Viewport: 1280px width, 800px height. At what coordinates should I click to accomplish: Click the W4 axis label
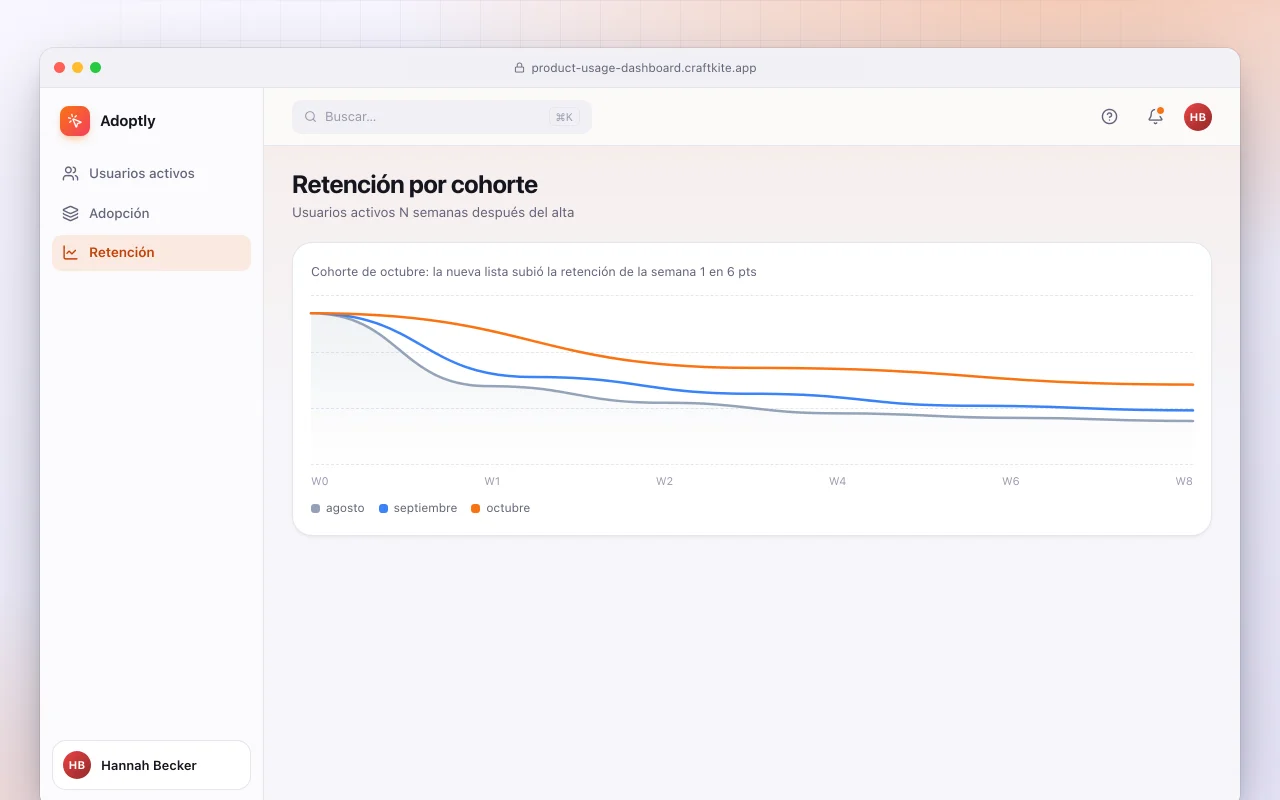pos(837,481)
